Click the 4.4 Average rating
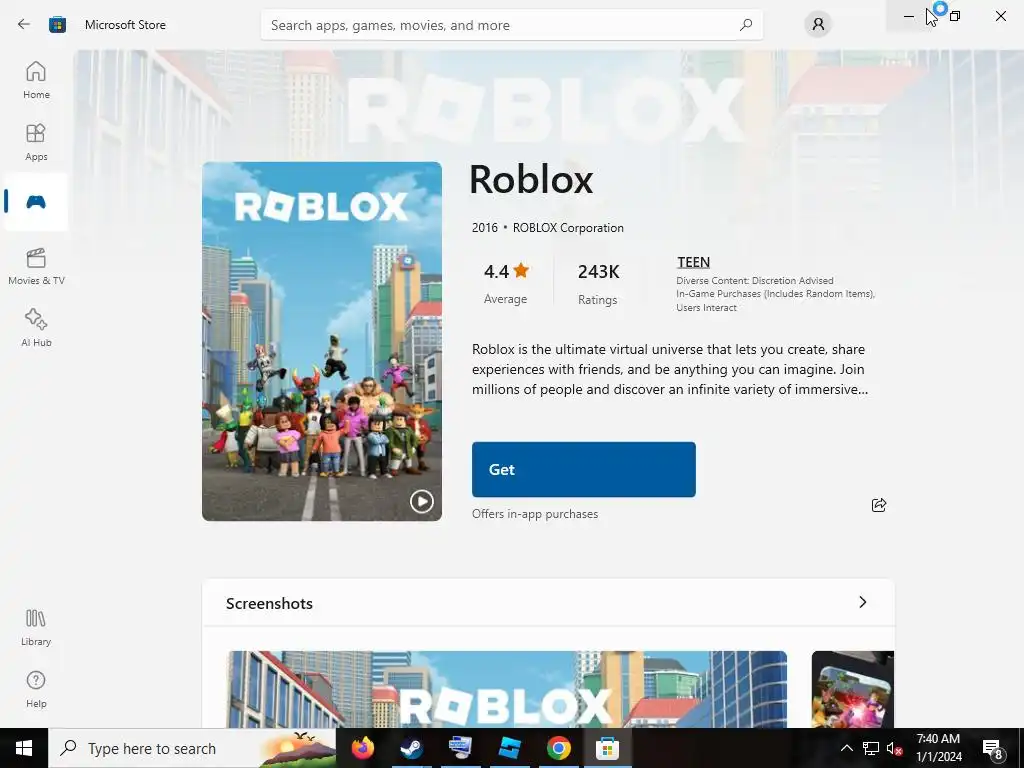This screenshot has width=1024, height=768. click(506, 283)
